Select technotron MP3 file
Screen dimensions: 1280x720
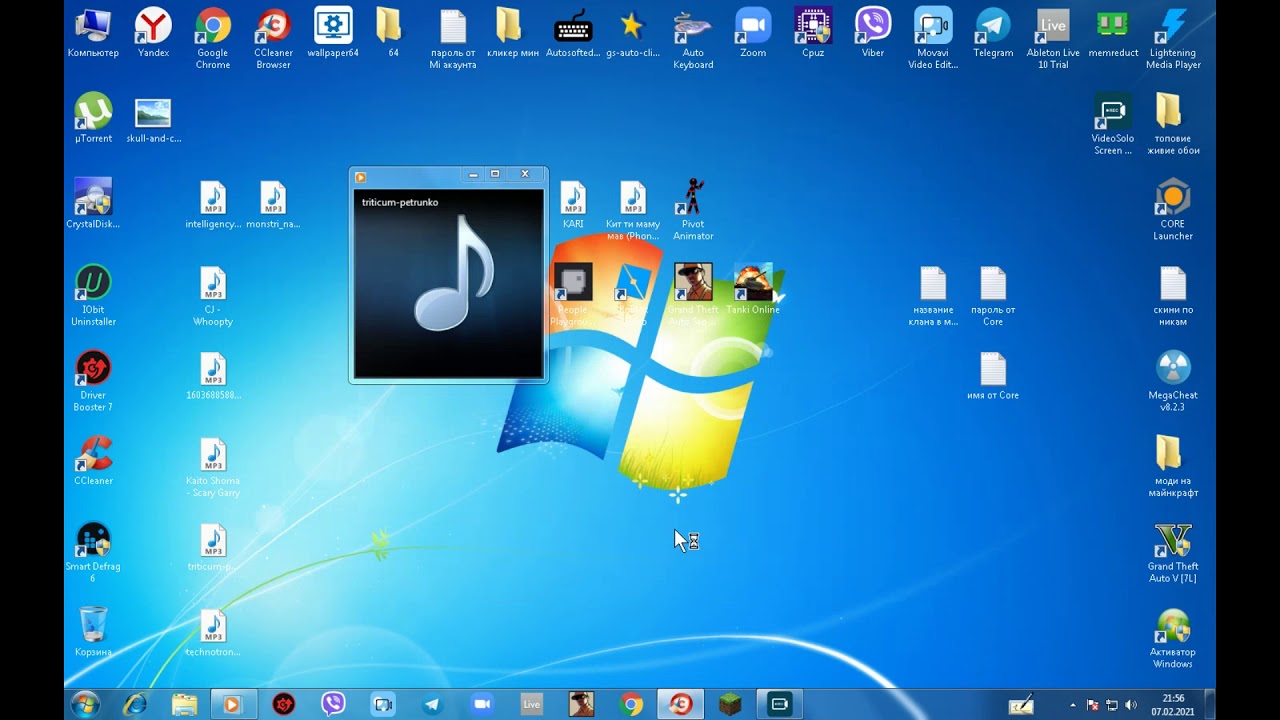pos(213,633)
